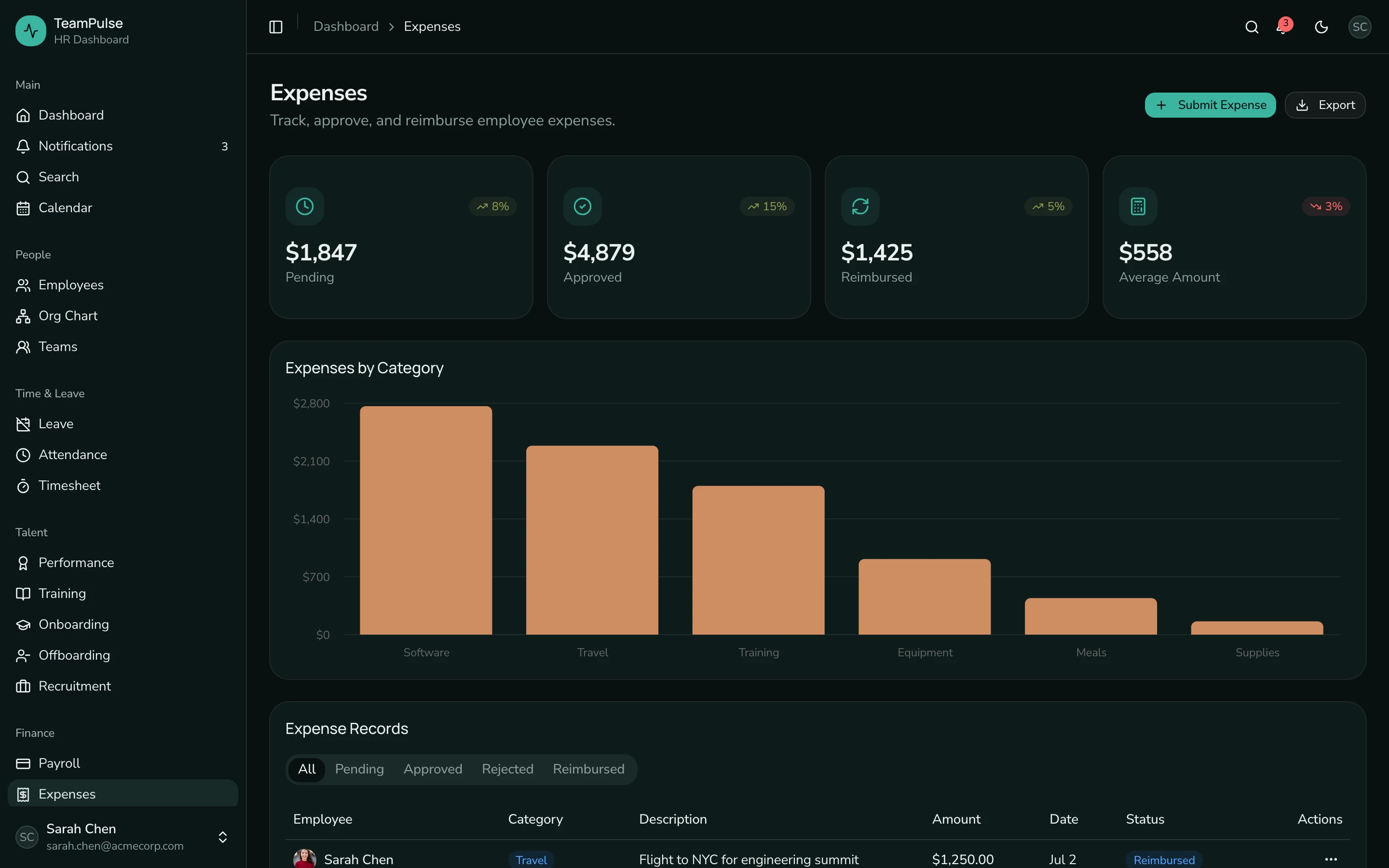Click the Average Amount calculator icon

(1138, 206)
